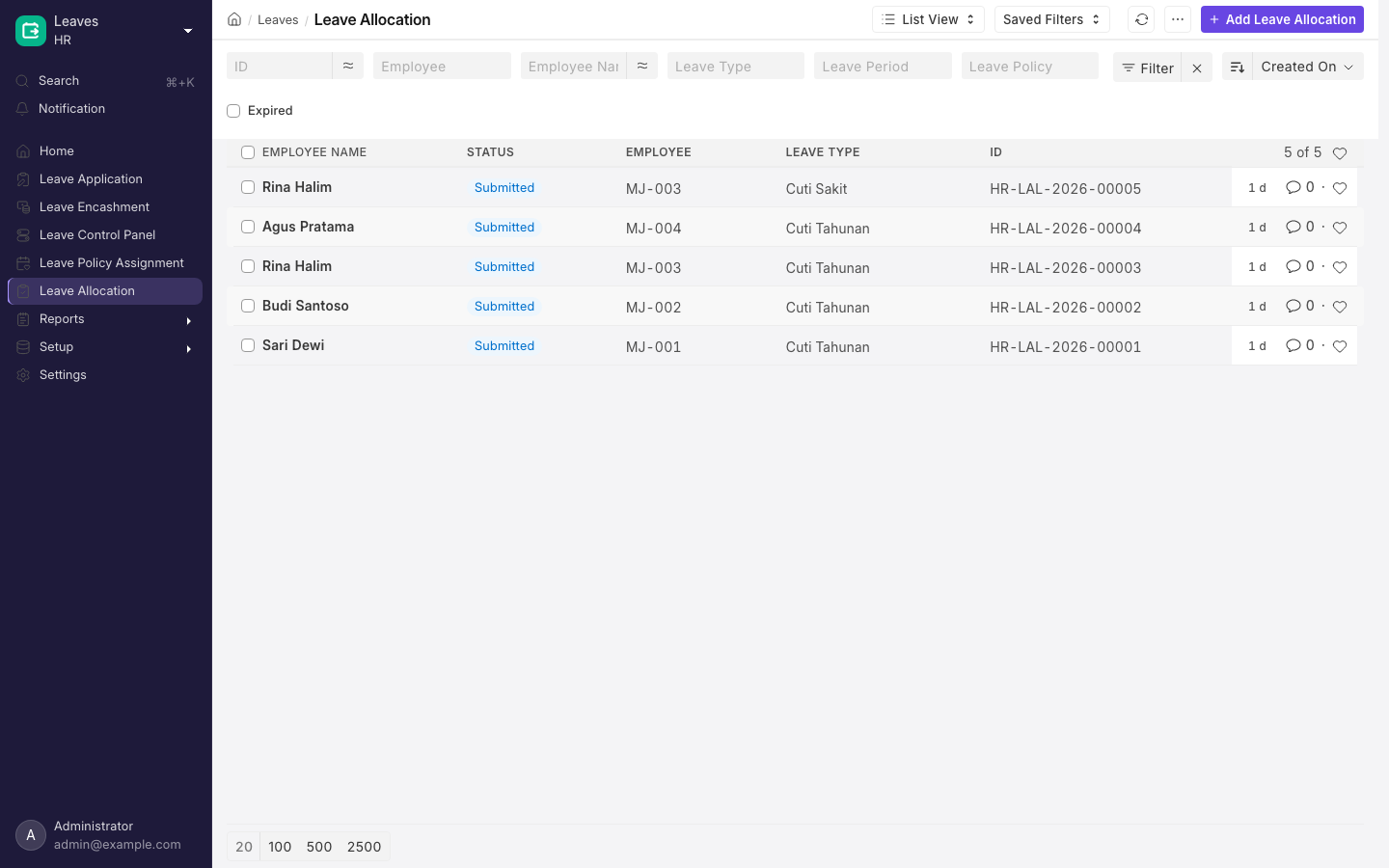Open comments on HR-LAL-2026-00005 row

tap(1299, 187)
